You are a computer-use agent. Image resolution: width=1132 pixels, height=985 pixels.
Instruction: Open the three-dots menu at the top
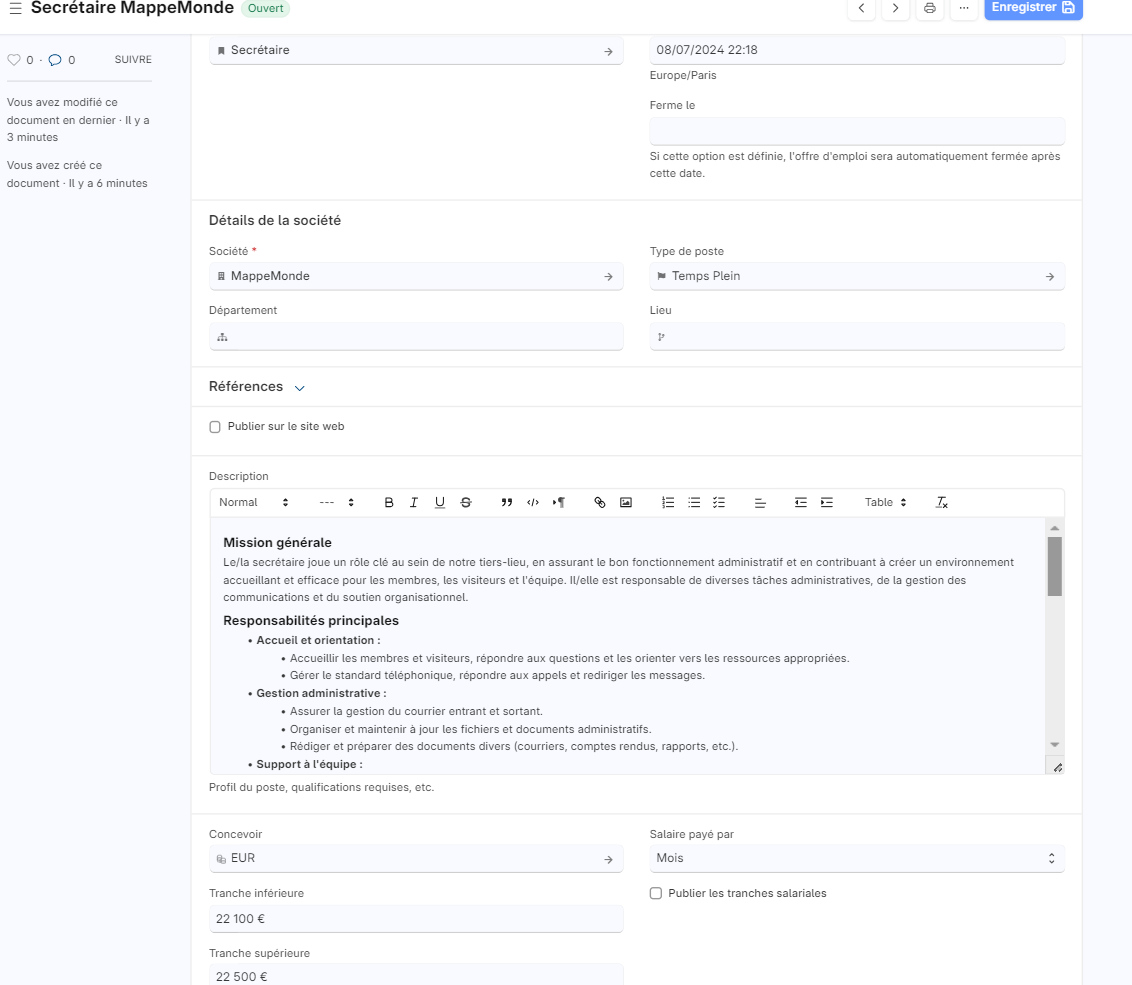click(x=964, y=8)
